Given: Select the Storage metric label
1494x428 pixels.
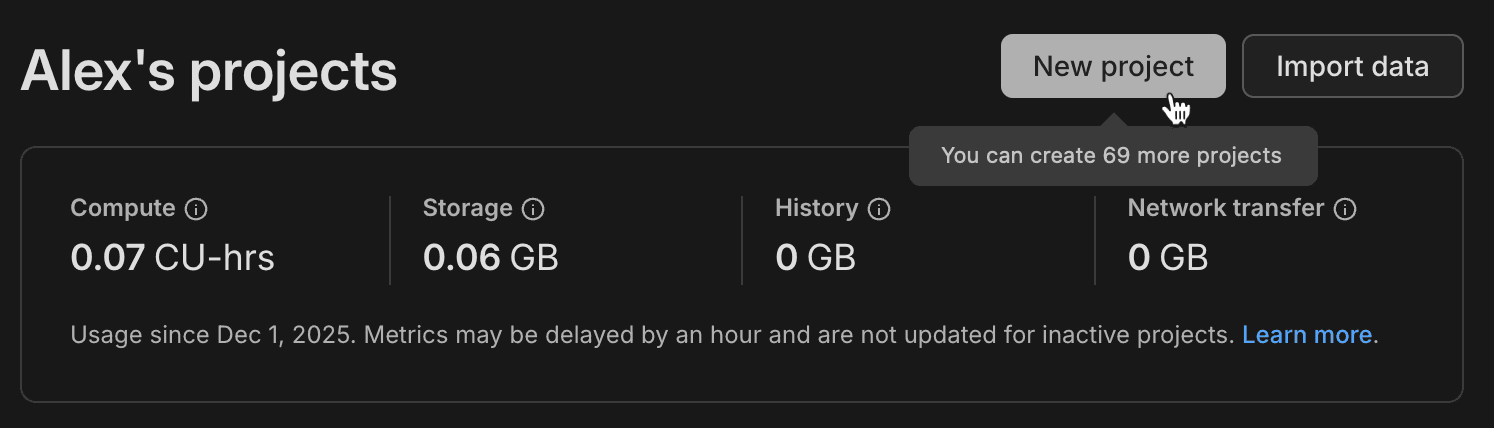Looking at the screenshot, I should coord(467,209).
